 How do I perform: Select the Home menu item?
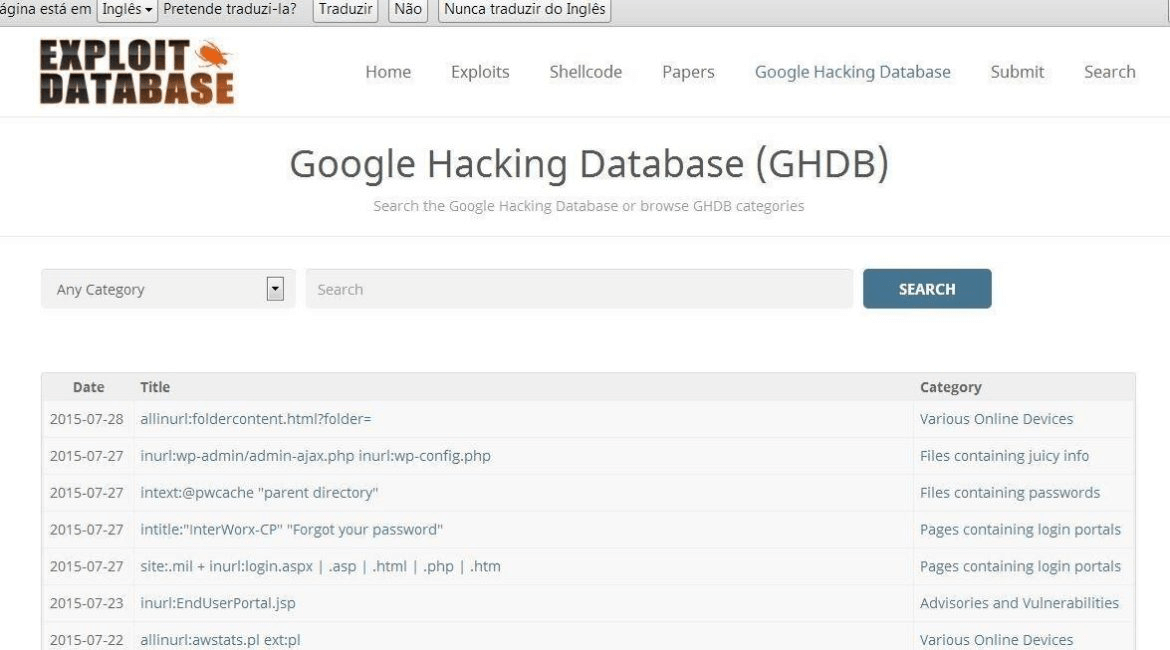pyautogui.click(x=388, y=71)
